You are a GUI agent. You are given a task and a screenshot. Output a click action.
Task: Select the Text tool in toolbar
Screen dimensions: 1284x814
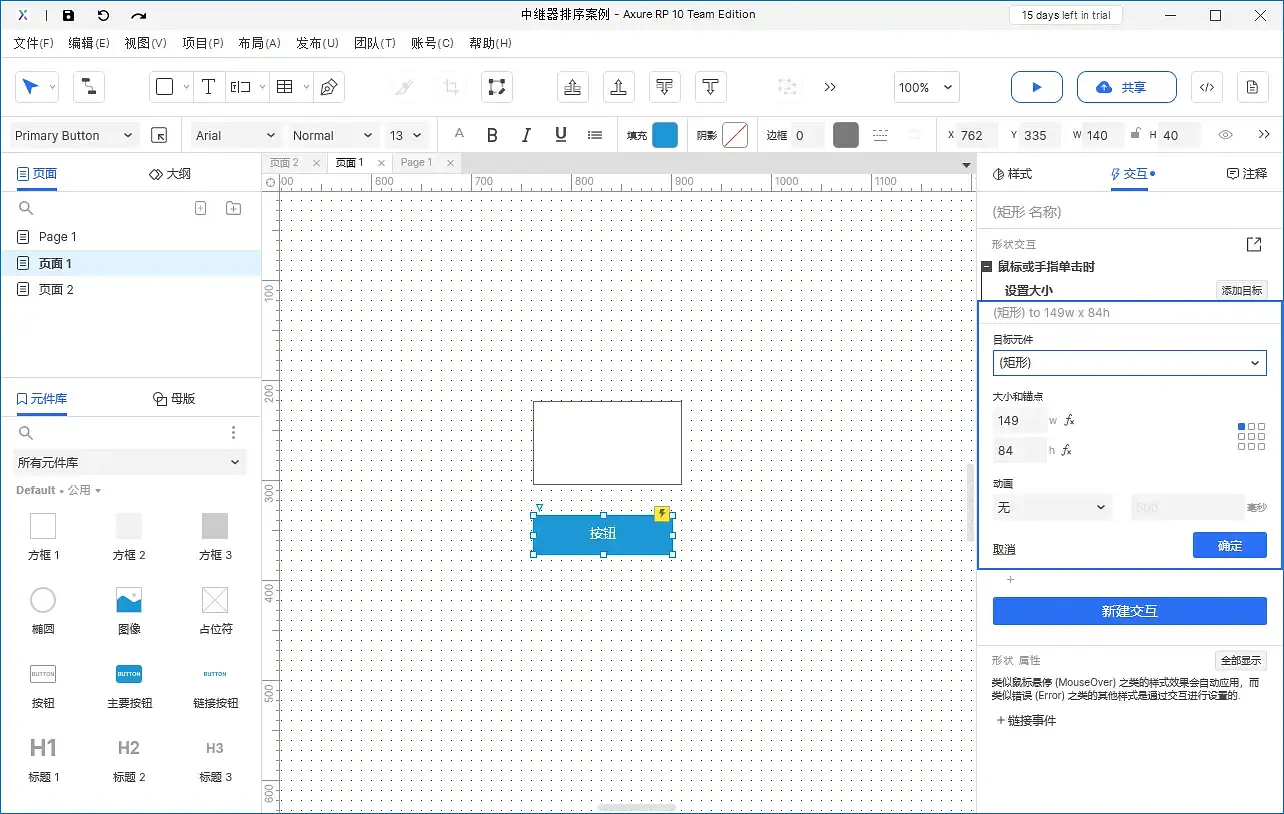[208, 87]
